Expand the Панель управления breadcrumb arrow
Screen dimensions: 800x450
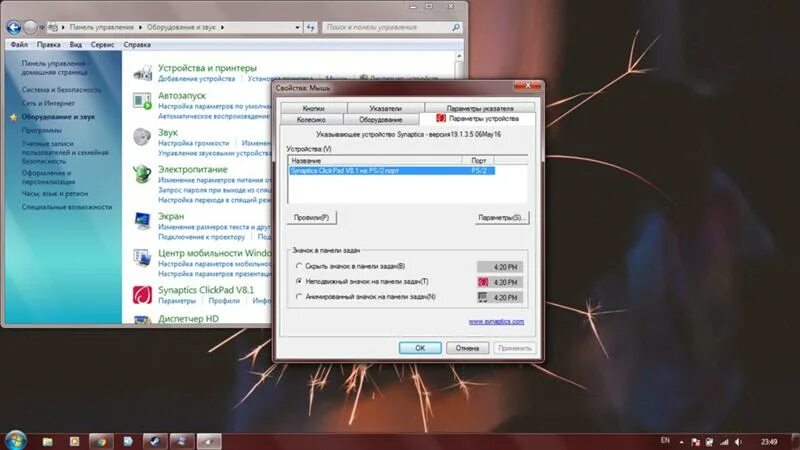(x=140, y=27)
